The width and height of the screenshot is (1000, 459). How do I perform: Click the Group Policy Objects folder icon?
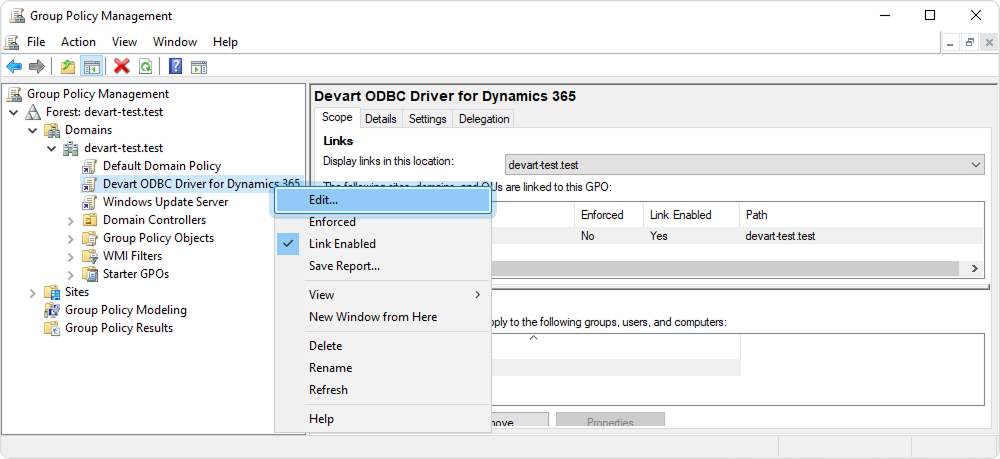pyautogui.click(x=89, y=238)
